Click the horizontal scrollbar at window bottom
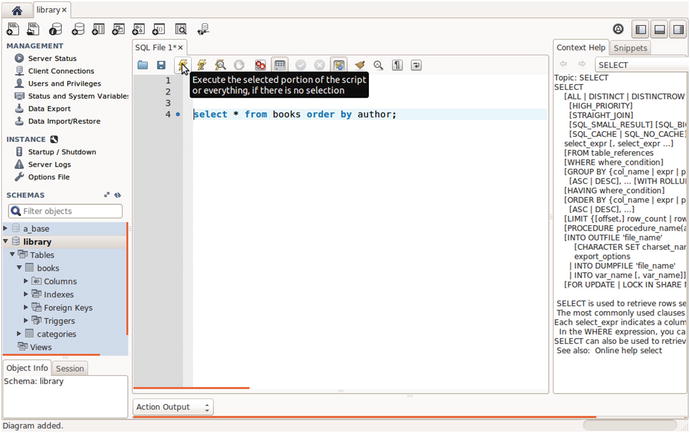690x433 pixels. (630, 425)
